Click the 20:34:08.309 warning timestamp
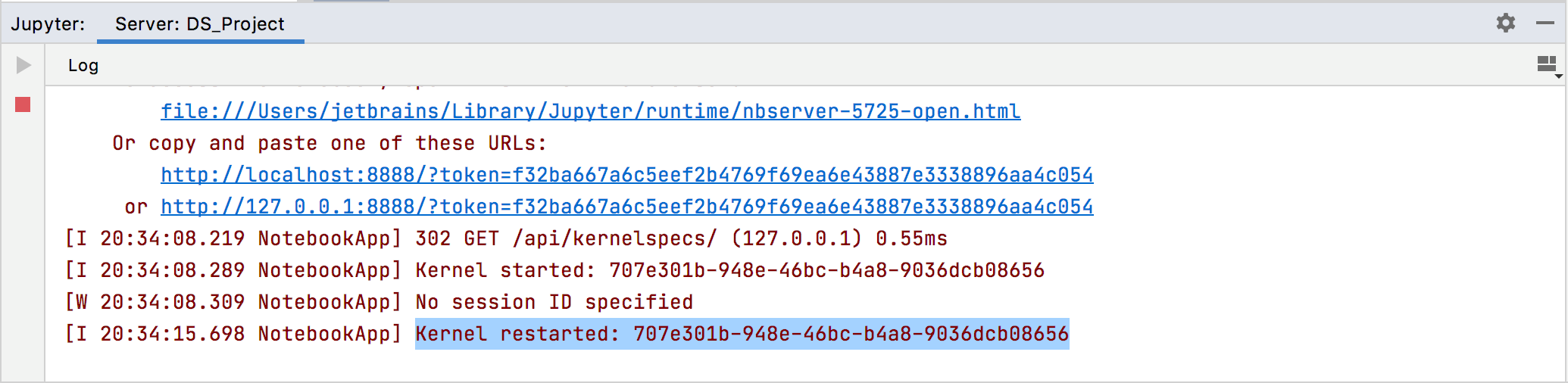This screenshot has height=383, width=1568. click(173, 302)
